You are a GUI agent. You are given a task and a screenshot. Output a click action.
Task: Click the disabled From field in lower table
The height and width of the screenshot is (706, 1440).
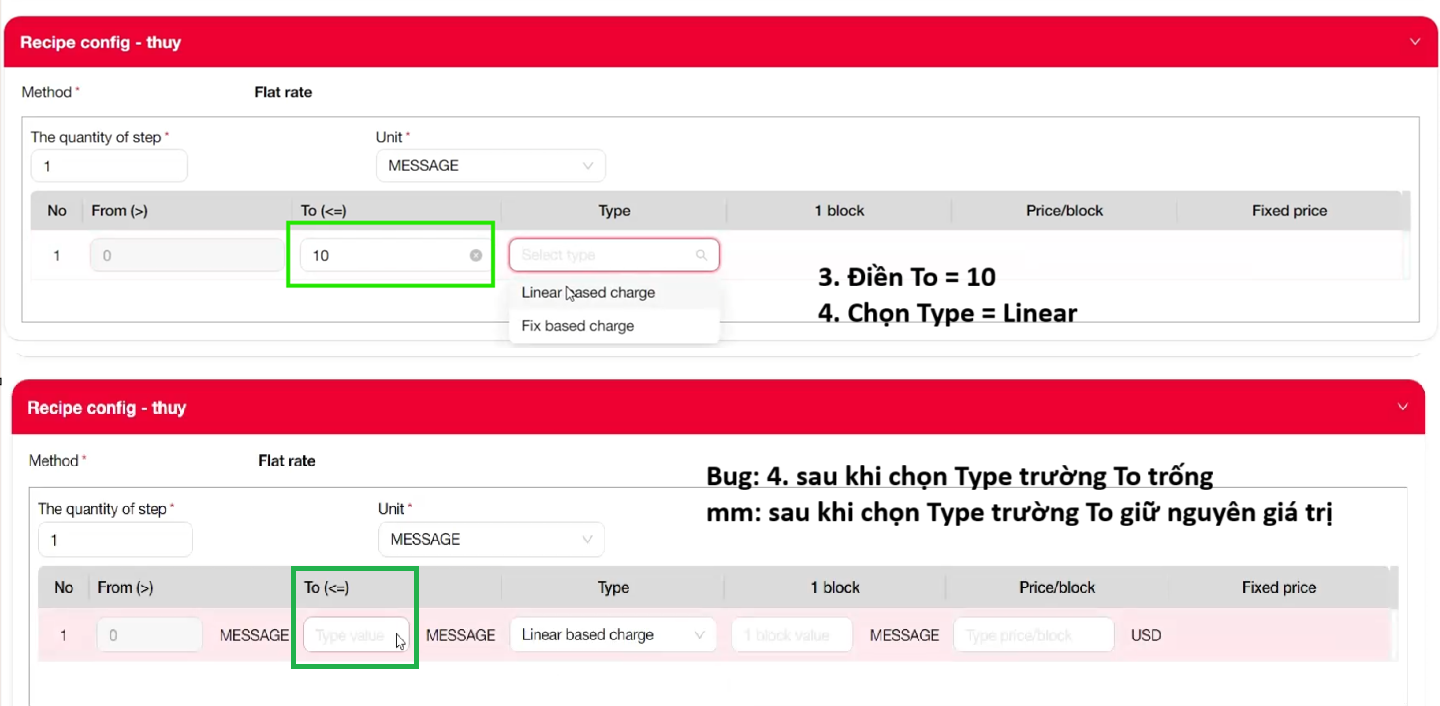click(x=149, y=635)
